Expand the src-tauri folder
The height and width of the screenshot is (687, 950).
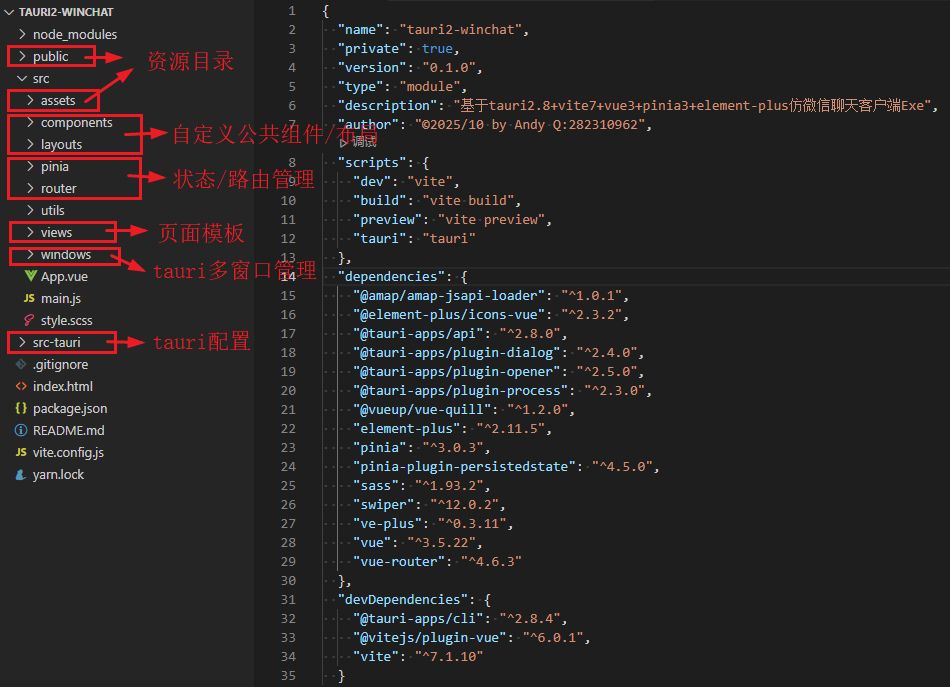pos(22,343)
